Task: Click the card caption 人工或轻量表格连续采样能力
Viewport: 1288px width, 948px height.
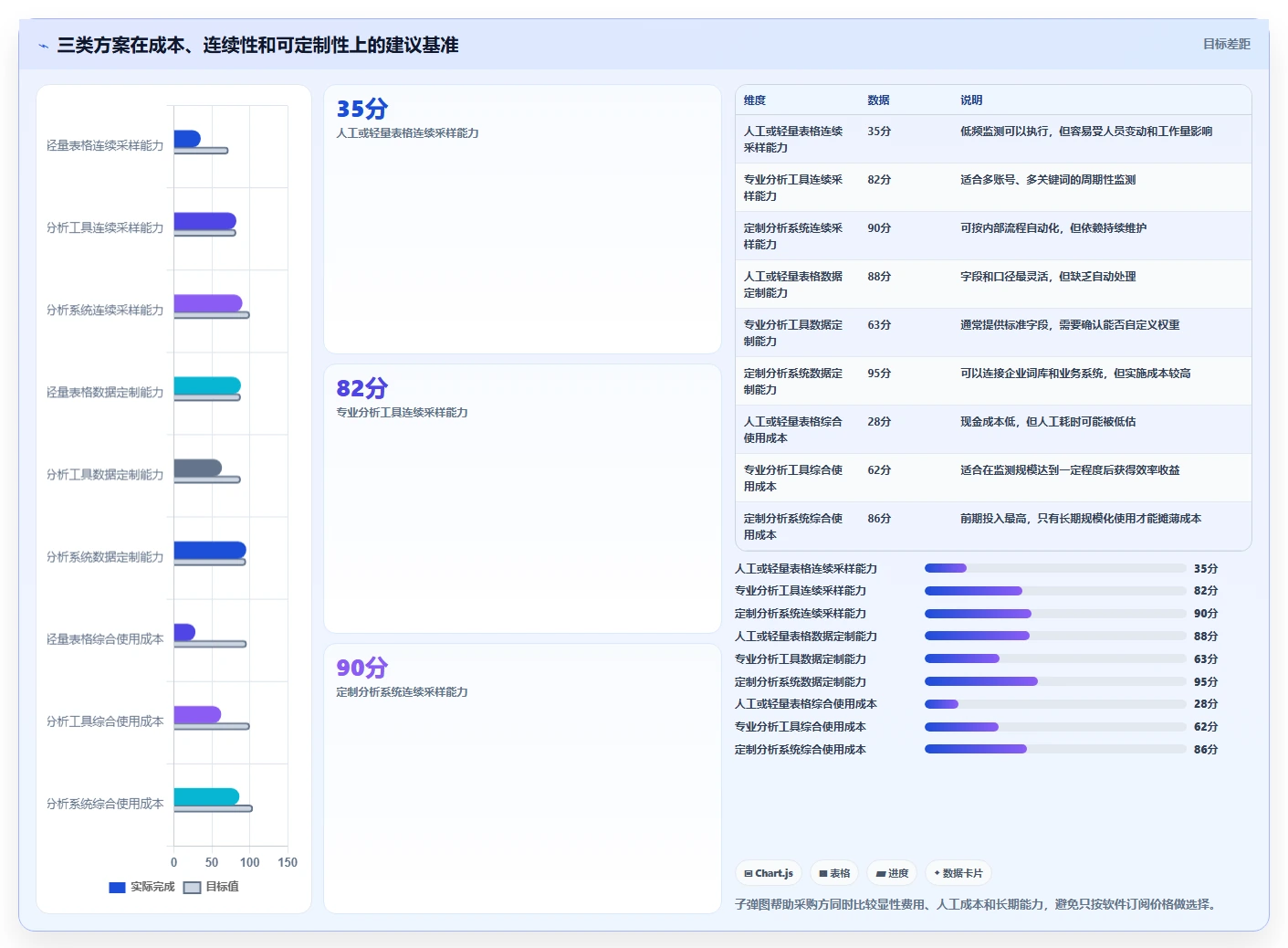Action: pos(407,133)
